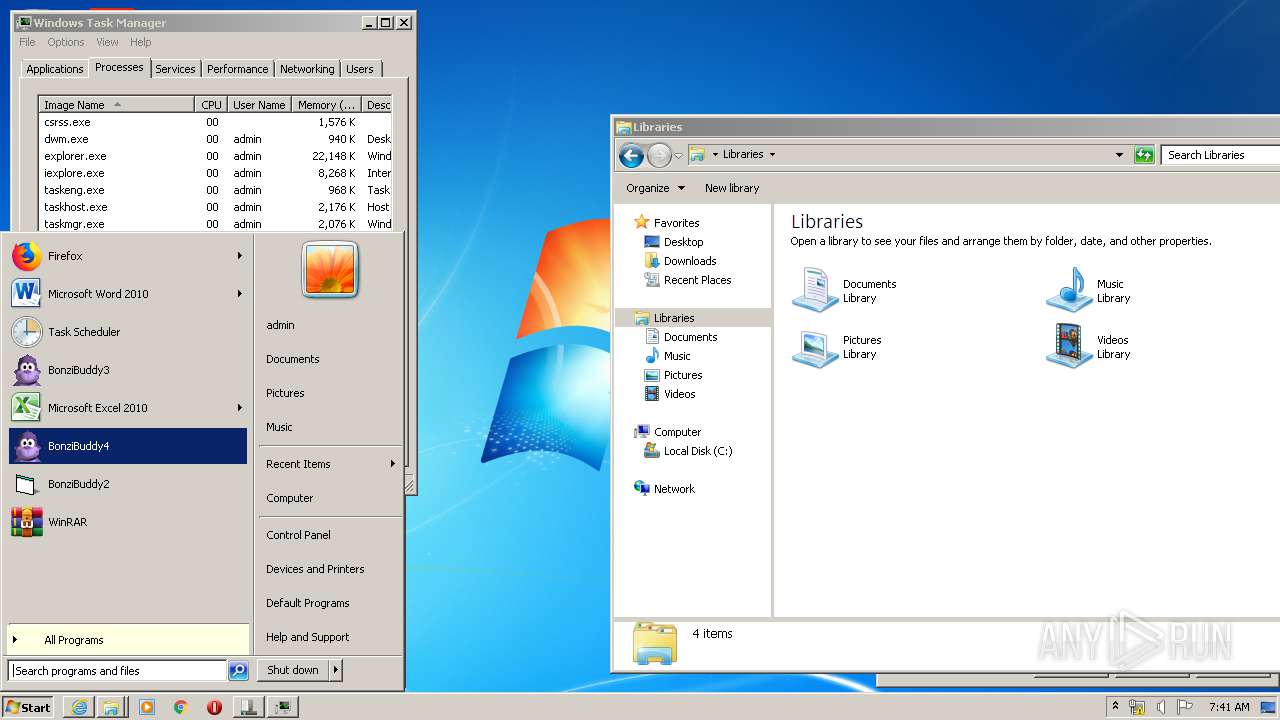Open Firefox from the Start menu
1280x720 pixels.
(x=127, y=256)
